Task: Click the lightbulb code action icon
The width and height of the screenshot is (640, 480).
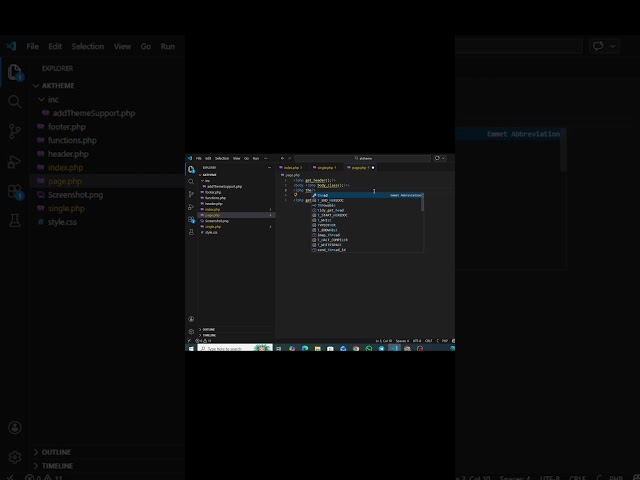Action: coord(296,195)
